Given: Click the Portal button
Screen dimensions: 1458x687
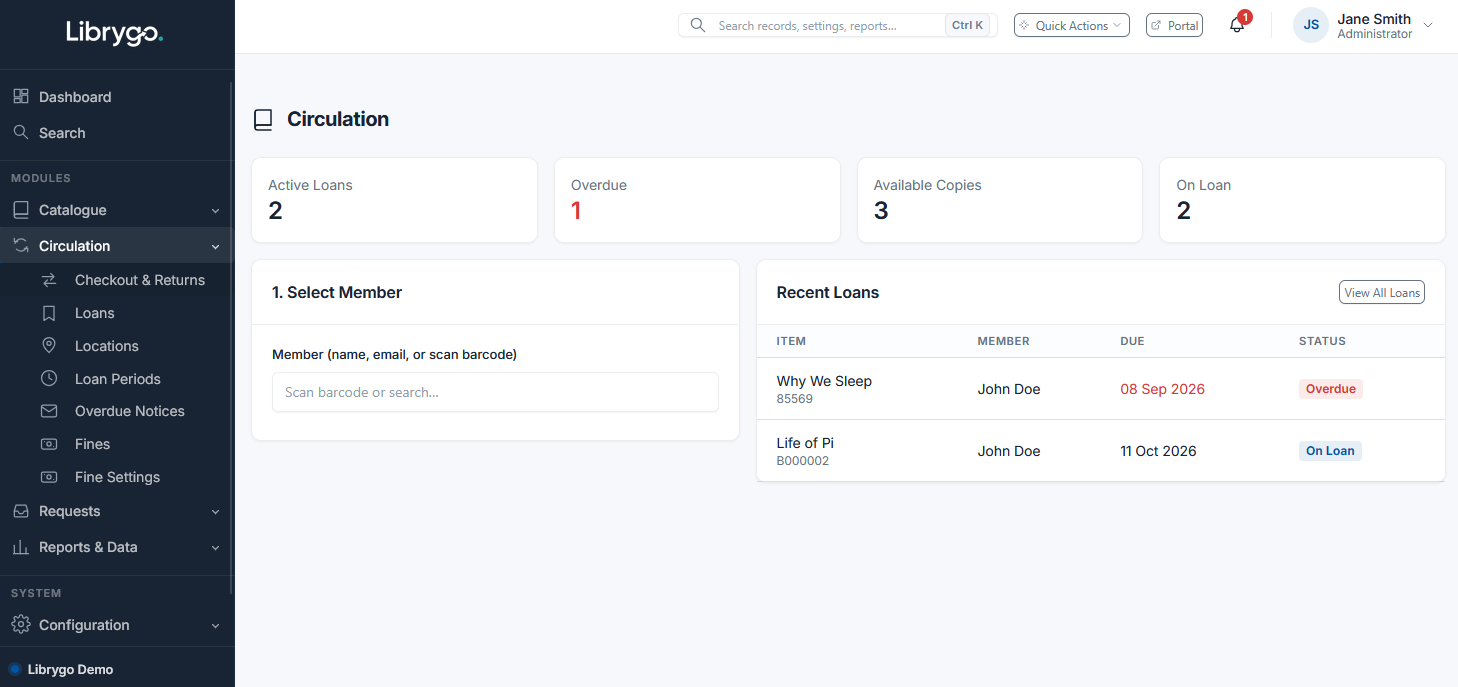Looking at the screenshot, I should pyautogui.click(x=1174, y=25).
